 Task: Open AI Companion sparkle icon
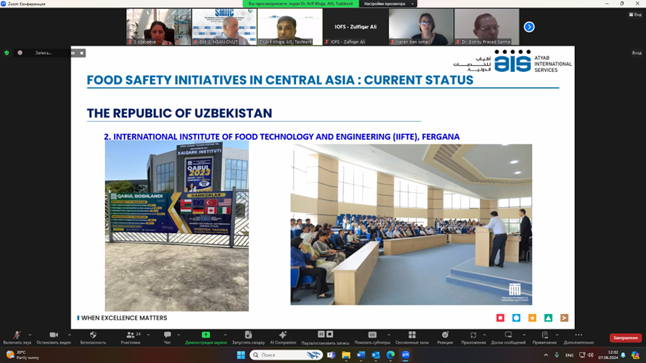[283, 335]
